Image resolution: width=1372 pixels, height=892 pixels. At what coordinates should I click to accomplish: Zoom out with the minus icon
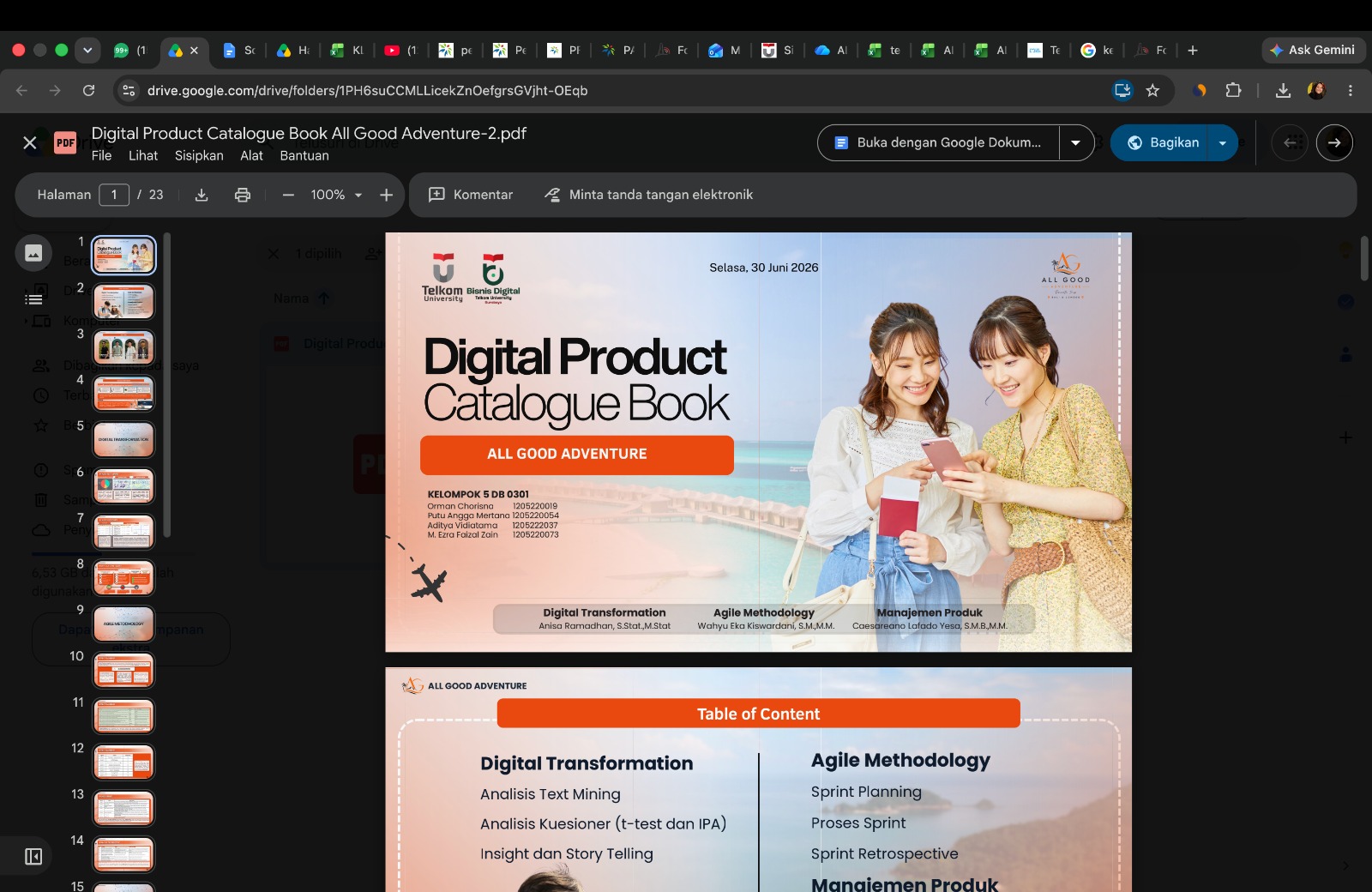tap(288, 195)
